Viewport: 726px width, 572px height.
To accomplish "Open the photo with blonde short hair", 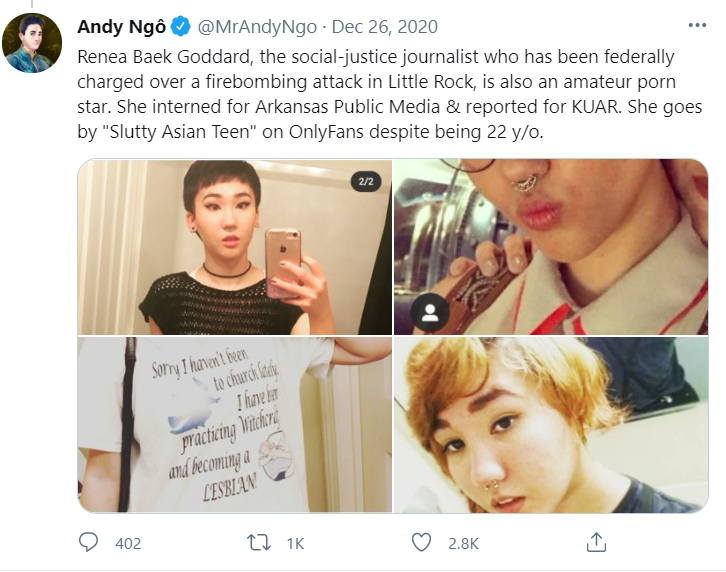I will [x=551, y=425].
